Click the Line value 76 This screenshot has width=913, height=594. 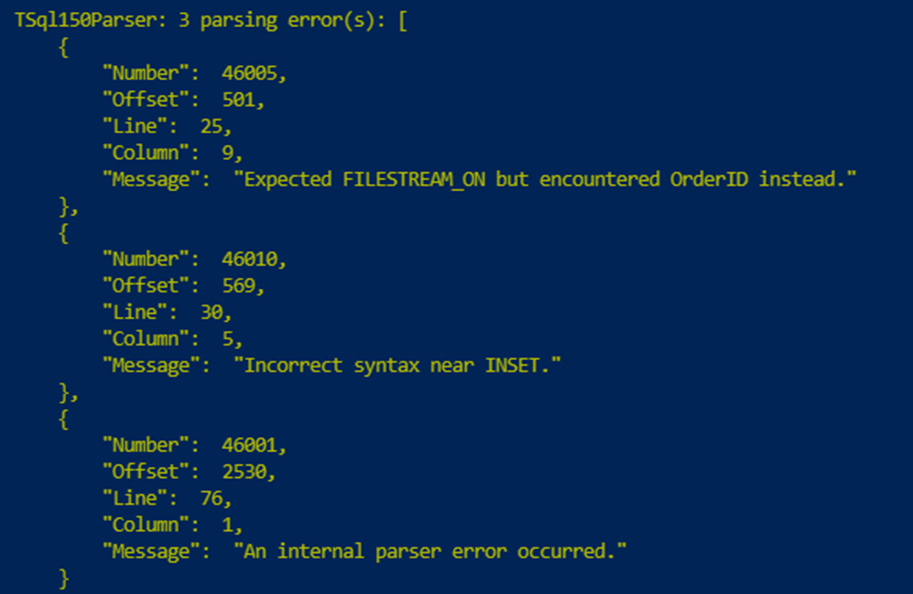click(211, 497)
